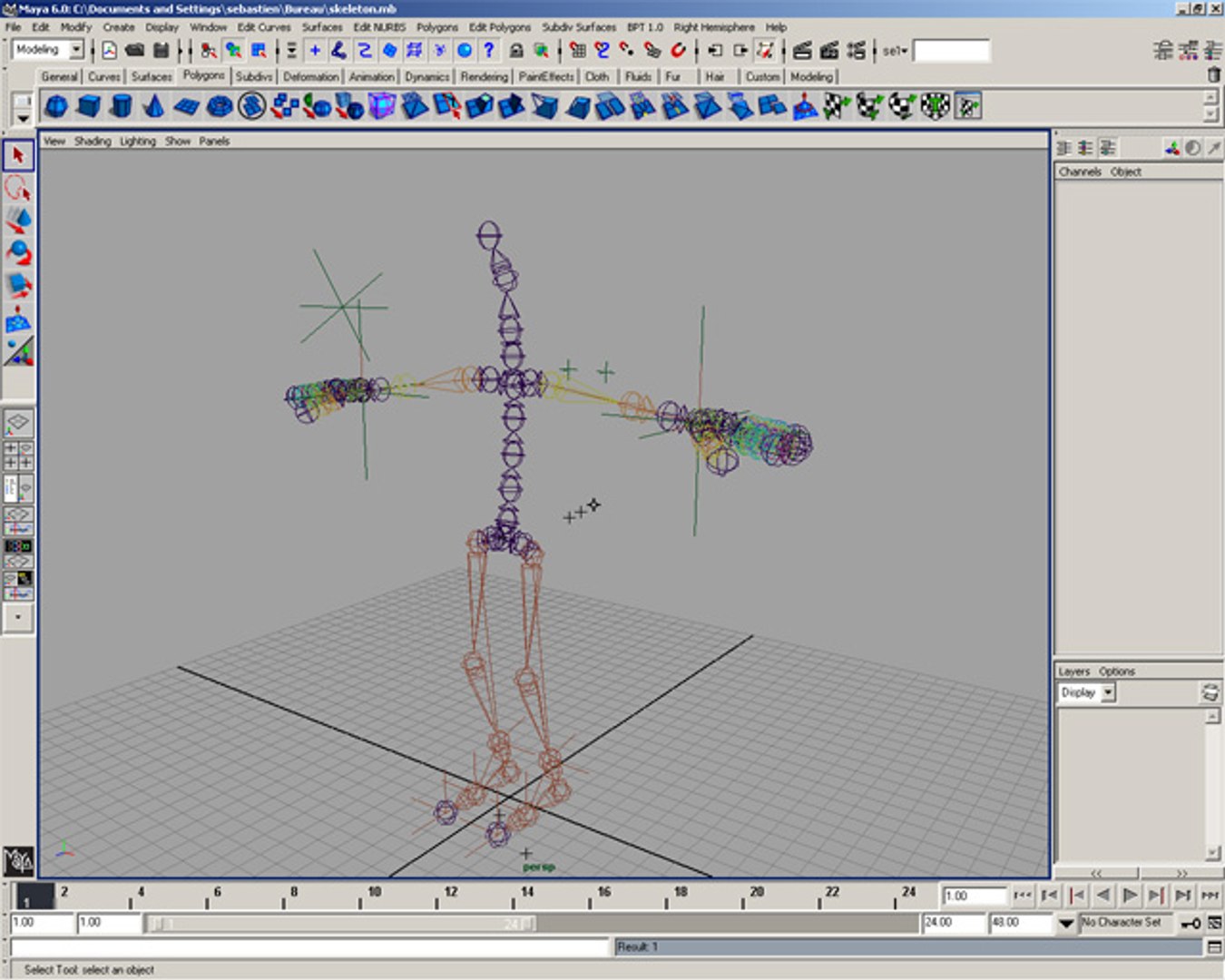Open the Channels menu in Channel Box
1225x980 pixels.
click(x=1079, y=171)
